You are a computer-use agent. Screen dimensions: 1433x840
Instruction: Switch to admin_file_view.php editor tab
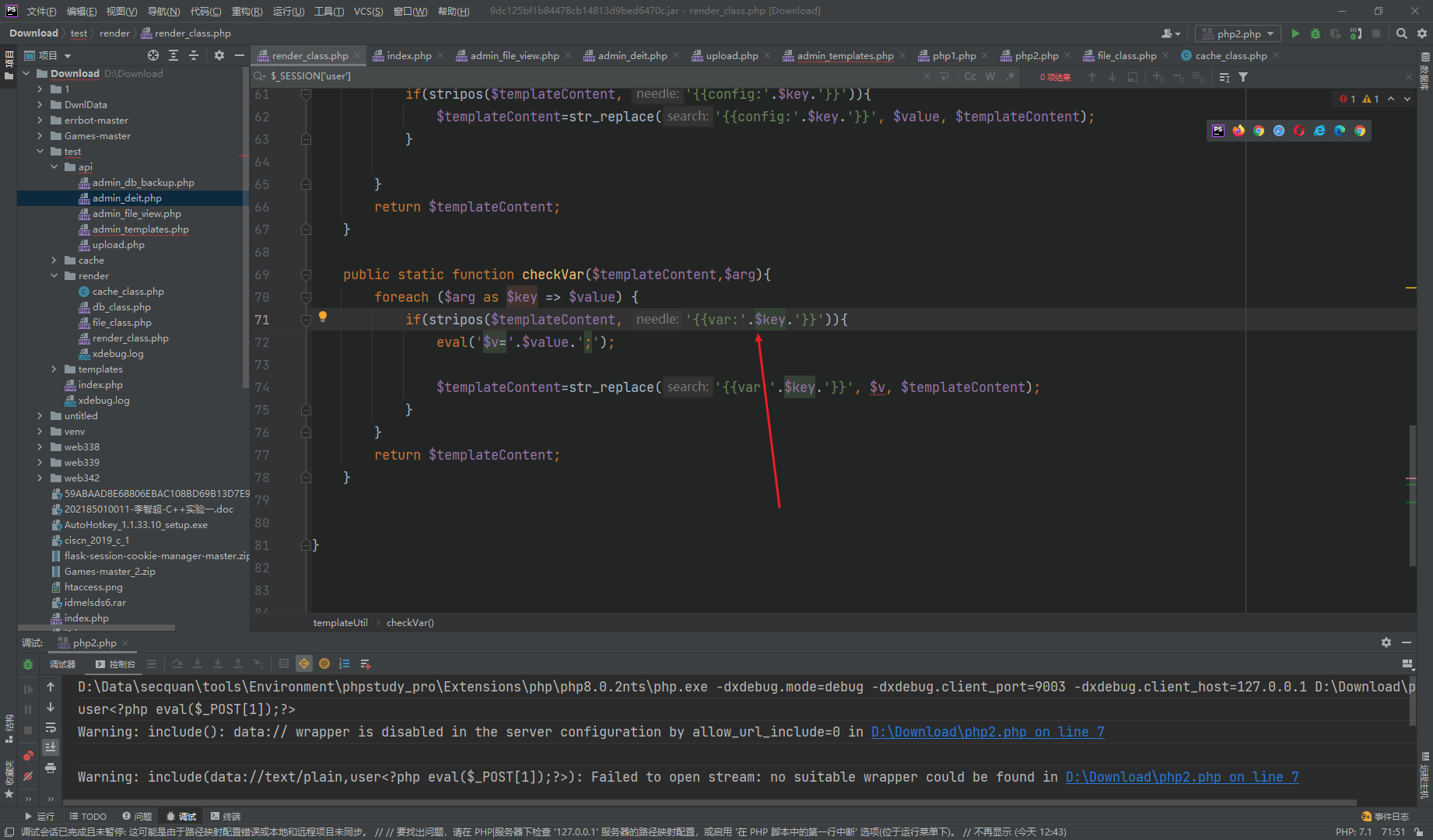(x=514, y=56)
